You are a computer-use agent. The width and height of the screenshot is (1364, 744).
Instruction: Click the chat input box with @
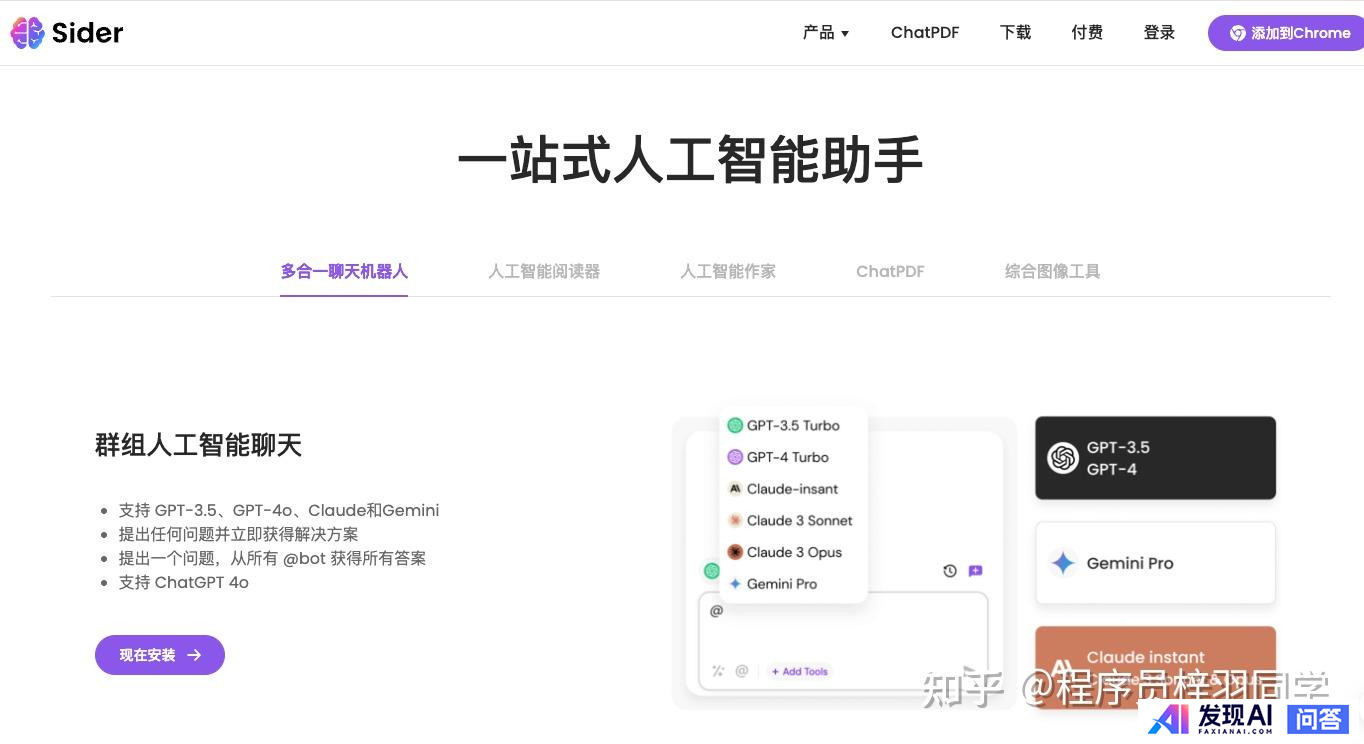click(x=843, y=640)
